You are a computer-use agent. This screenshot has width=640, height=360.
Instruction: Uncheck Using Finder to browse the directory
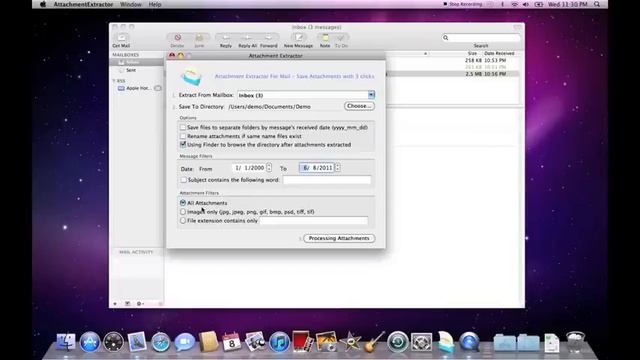[183, 144]
